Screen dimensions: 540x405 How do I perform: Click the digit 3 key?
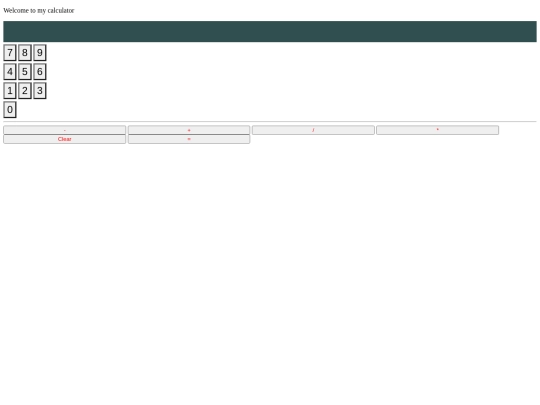pos(40,91)
